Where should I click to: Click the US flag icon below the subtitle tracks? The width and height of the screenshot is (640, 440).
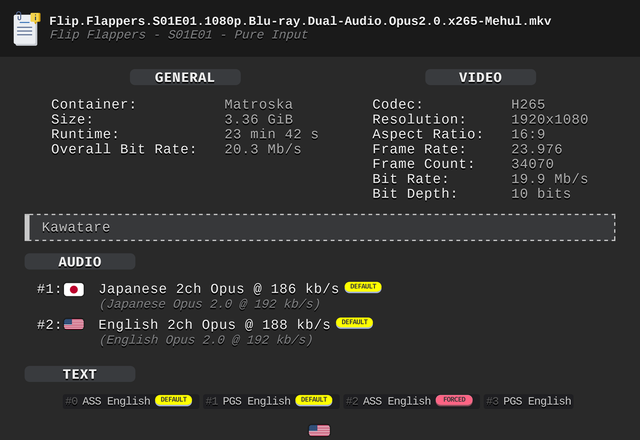point(319,430)
